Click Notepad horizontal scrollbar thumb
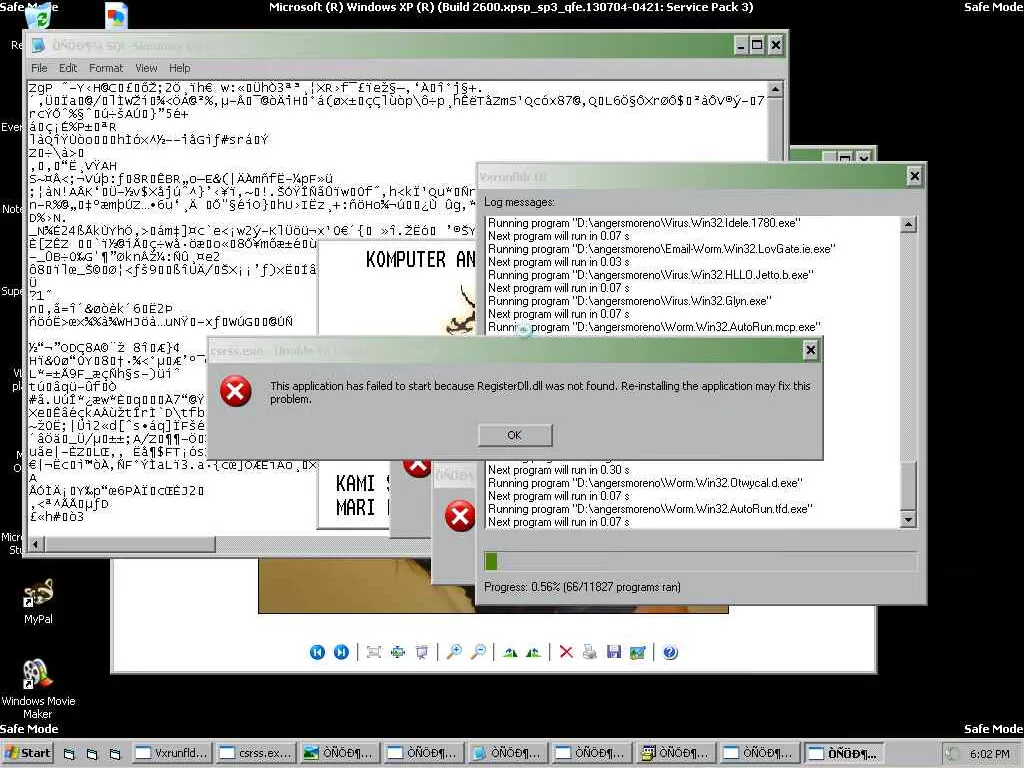1024x768 pixels. [x=130, y=543]
